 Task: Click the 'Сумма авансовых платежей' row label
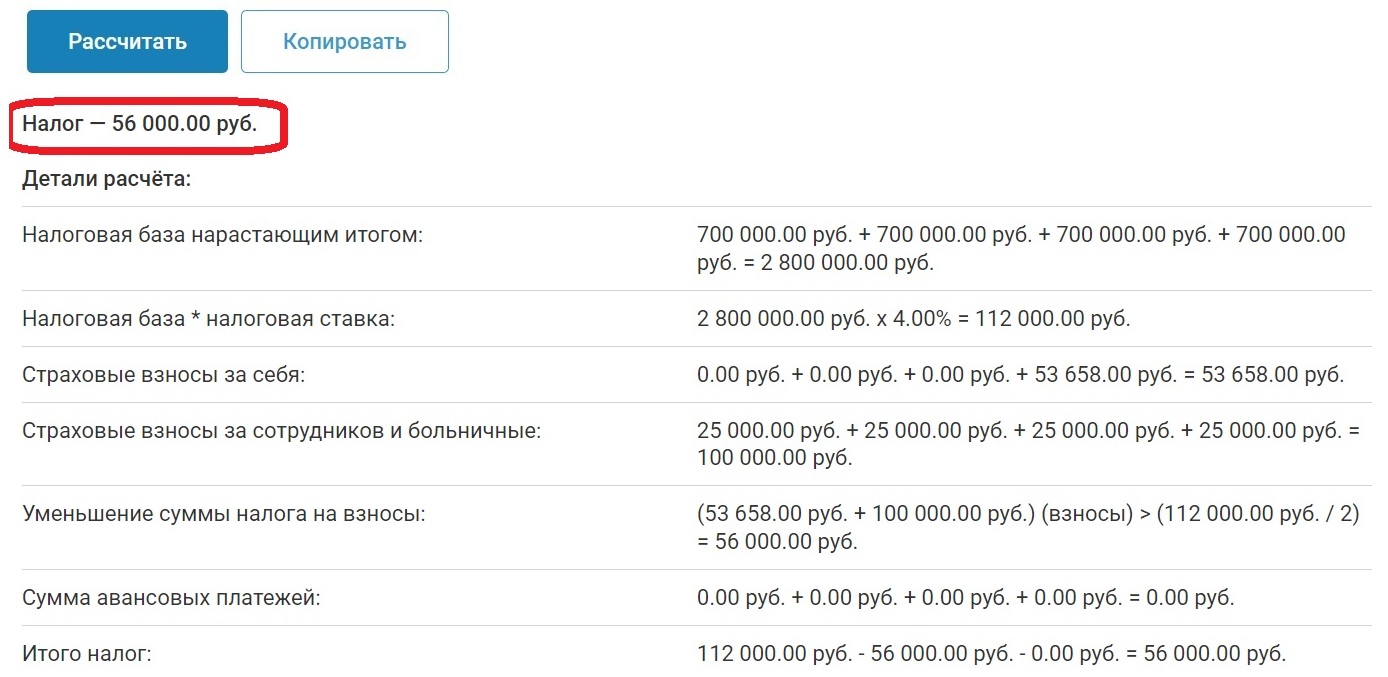click(x=171, y=598)
